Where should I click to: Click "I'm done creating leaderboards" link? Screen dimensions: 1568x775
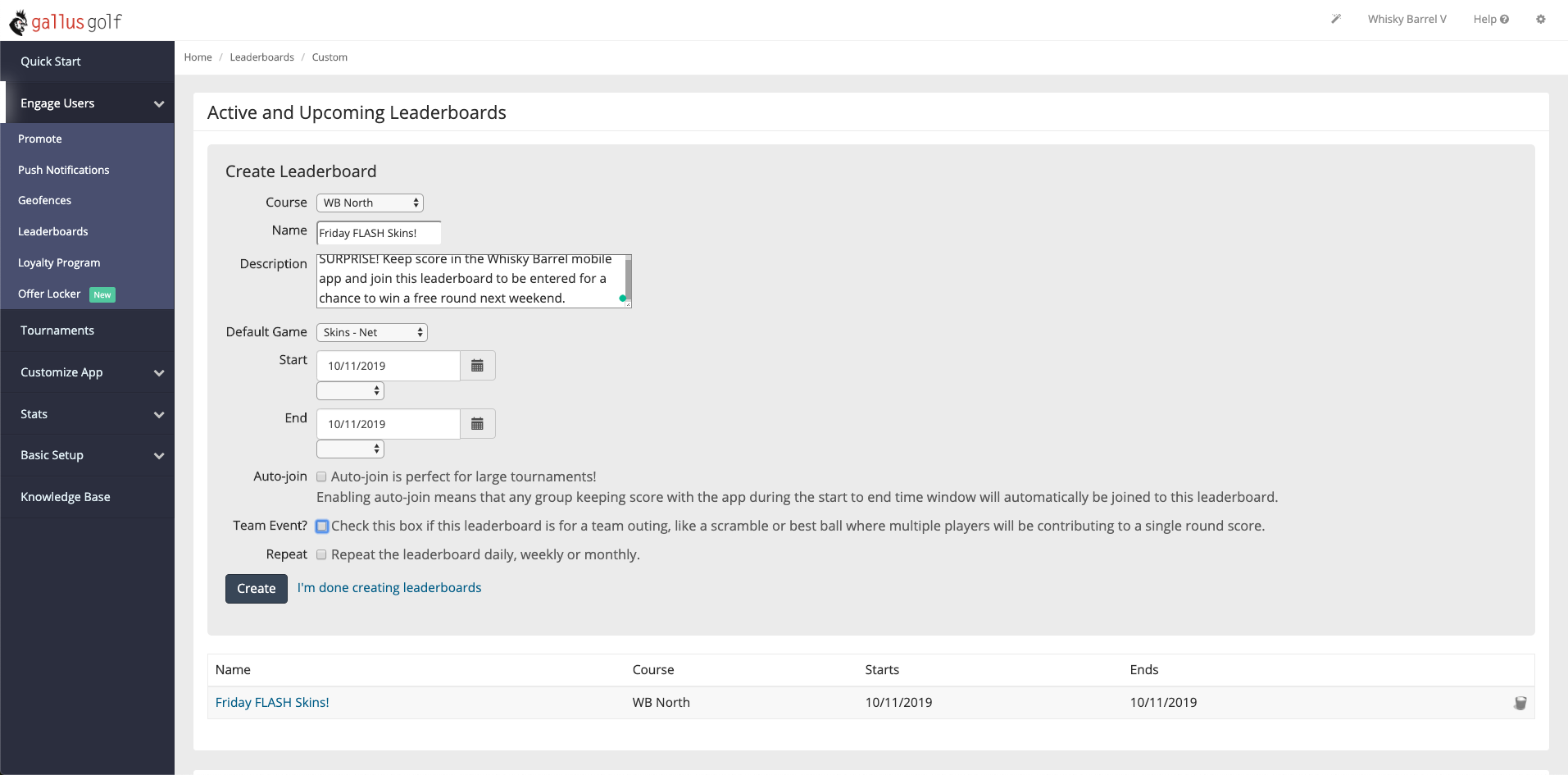tap(389, 588)
